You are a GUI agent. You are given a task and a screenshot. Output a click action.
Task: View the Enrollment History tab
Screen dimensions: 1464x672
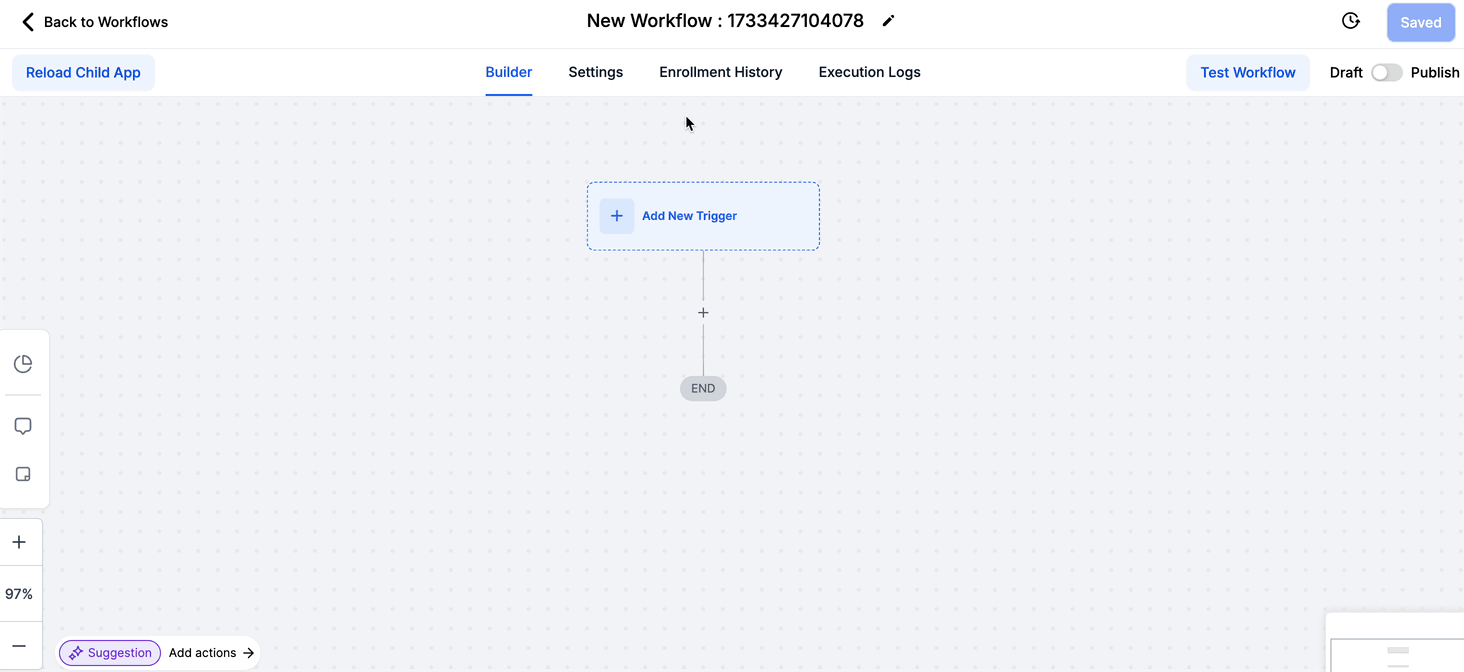(x=720, y=72)
